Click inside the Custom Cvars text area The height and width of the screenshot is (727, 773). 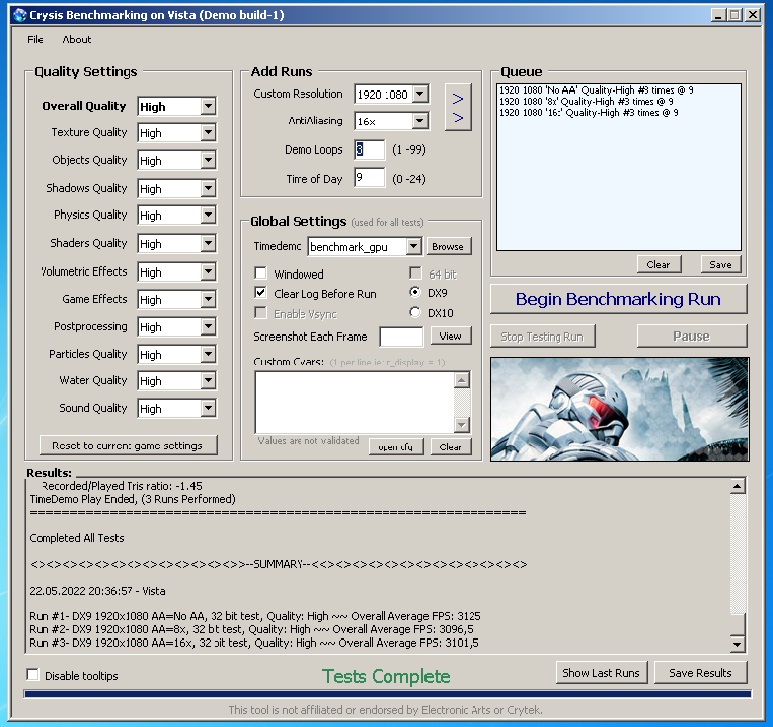(x=354, y=402)
